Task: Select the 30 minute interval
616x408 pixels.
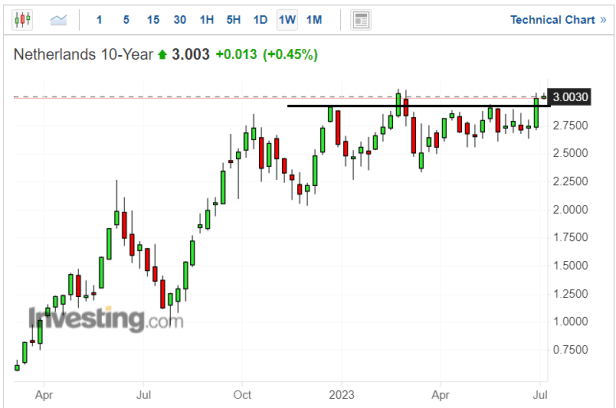Action: click(180, 20)
